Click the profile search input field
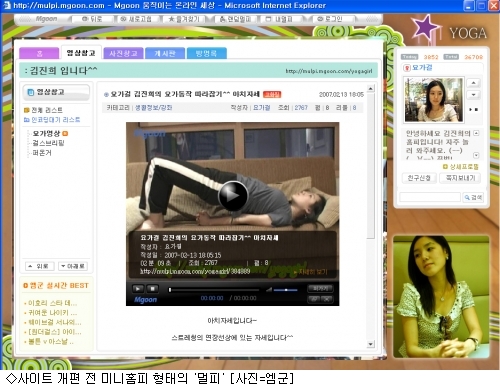 430,197
